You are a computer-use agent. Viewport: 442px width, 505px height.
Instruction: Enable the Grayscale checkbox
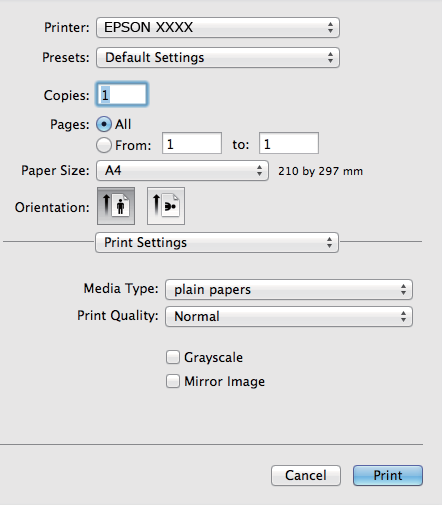tap(173, 357)
